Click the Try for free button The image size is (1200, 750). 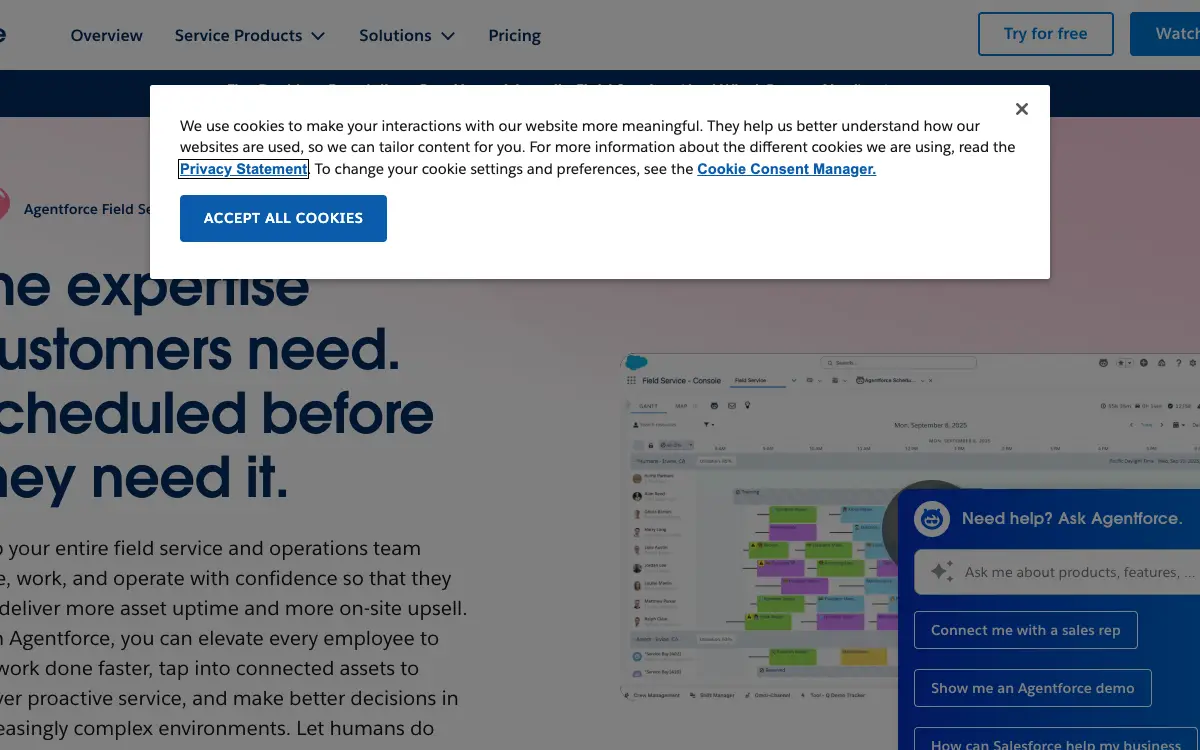pos(1045,34)
